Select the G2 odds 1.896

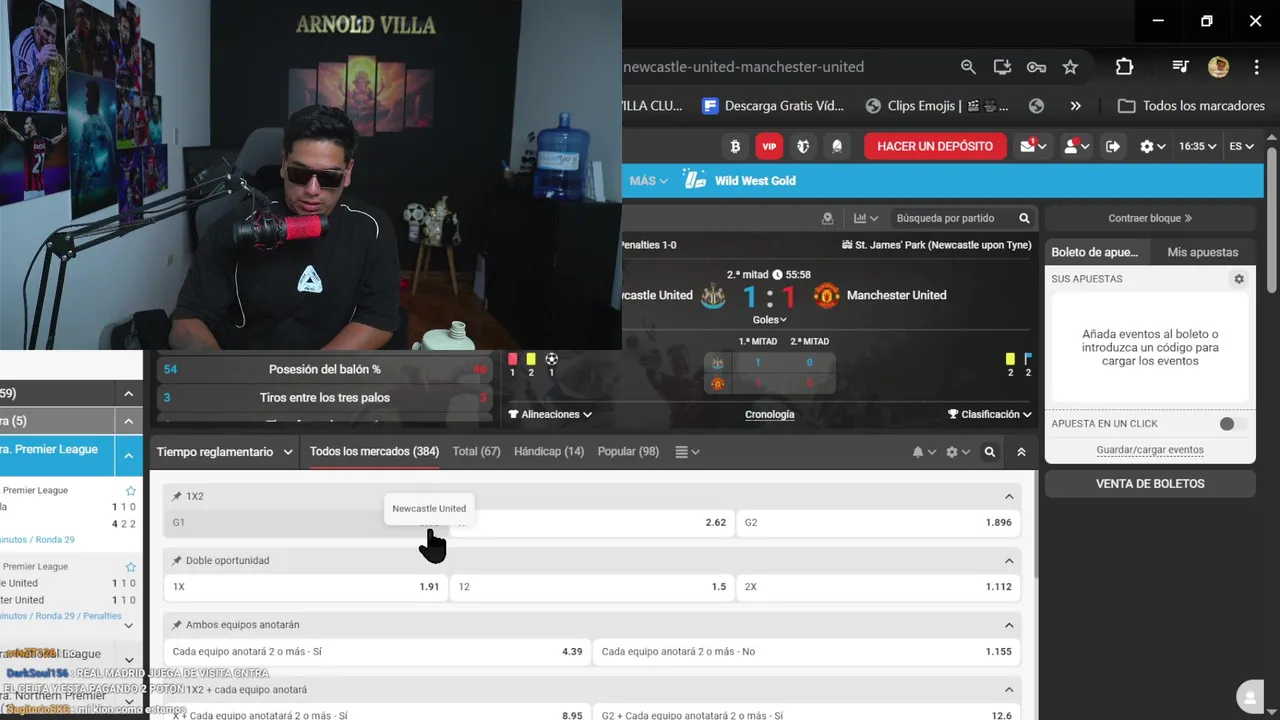[x=878, y=523]
